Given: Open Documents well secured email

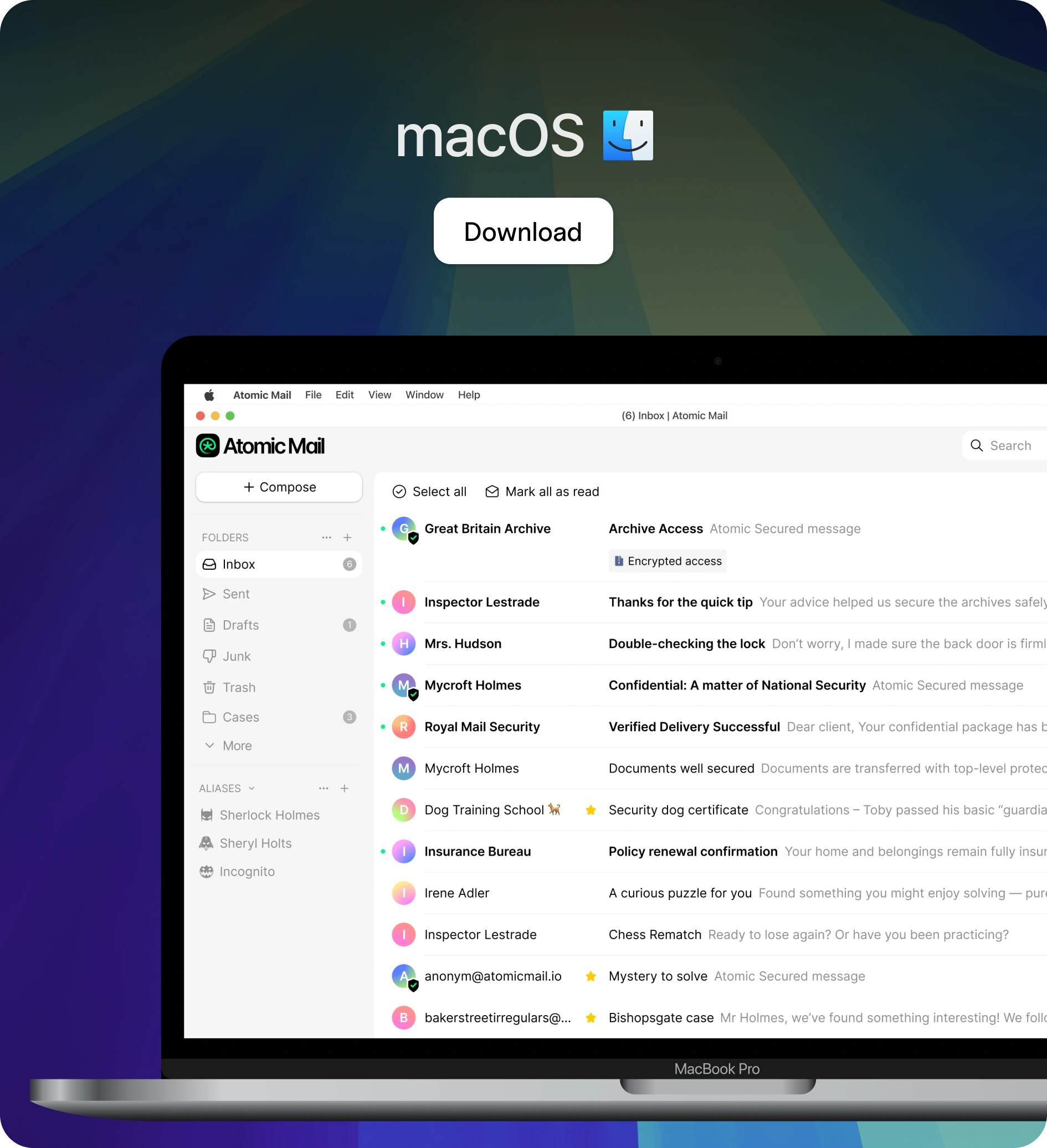Looking at the screenshot, I should 711,768.
